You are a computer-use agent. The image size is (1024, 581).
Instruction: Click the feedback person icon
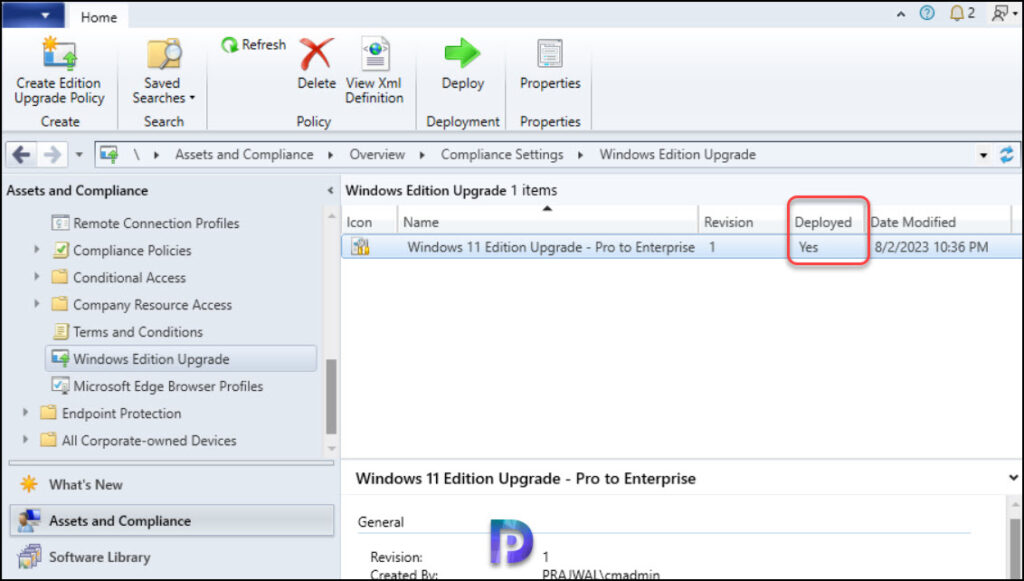1002,13
